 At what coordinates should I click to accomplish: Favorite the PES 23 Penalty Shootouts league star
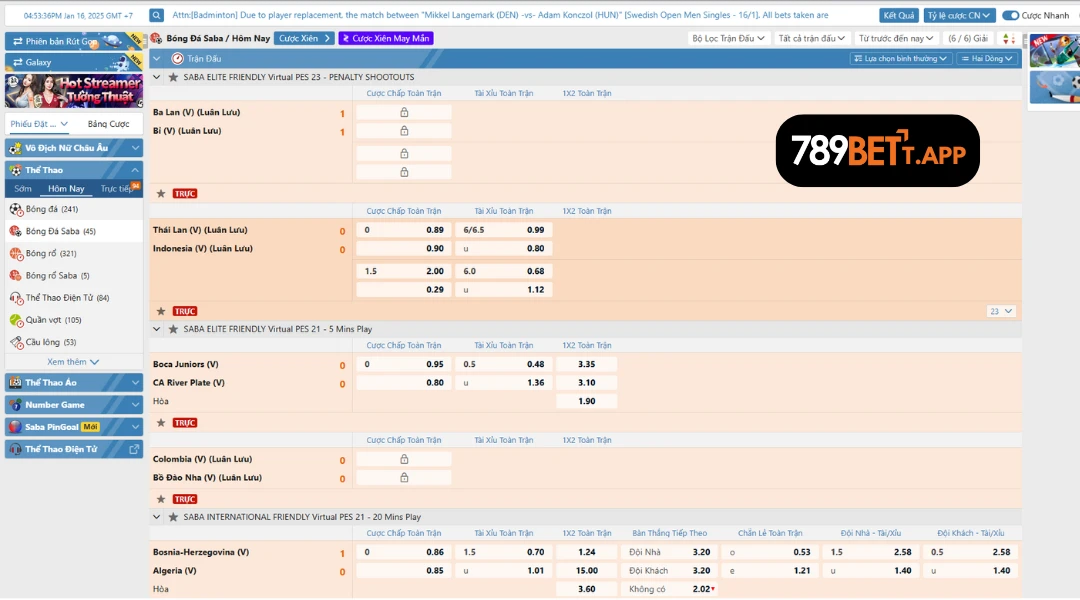[x=173, y=77]
